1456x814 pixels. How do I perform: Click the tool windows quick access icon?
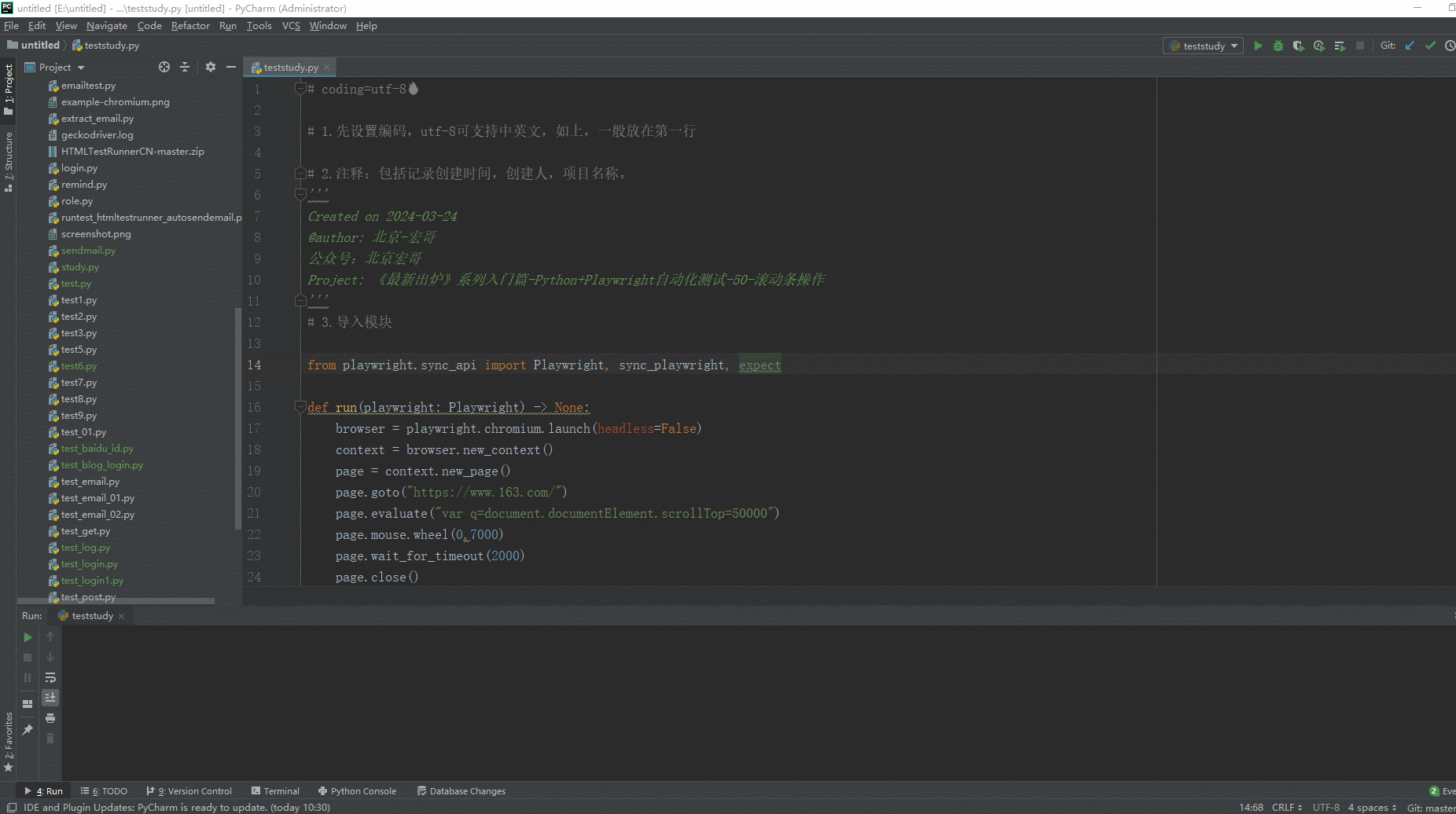[x=11, y=807]
